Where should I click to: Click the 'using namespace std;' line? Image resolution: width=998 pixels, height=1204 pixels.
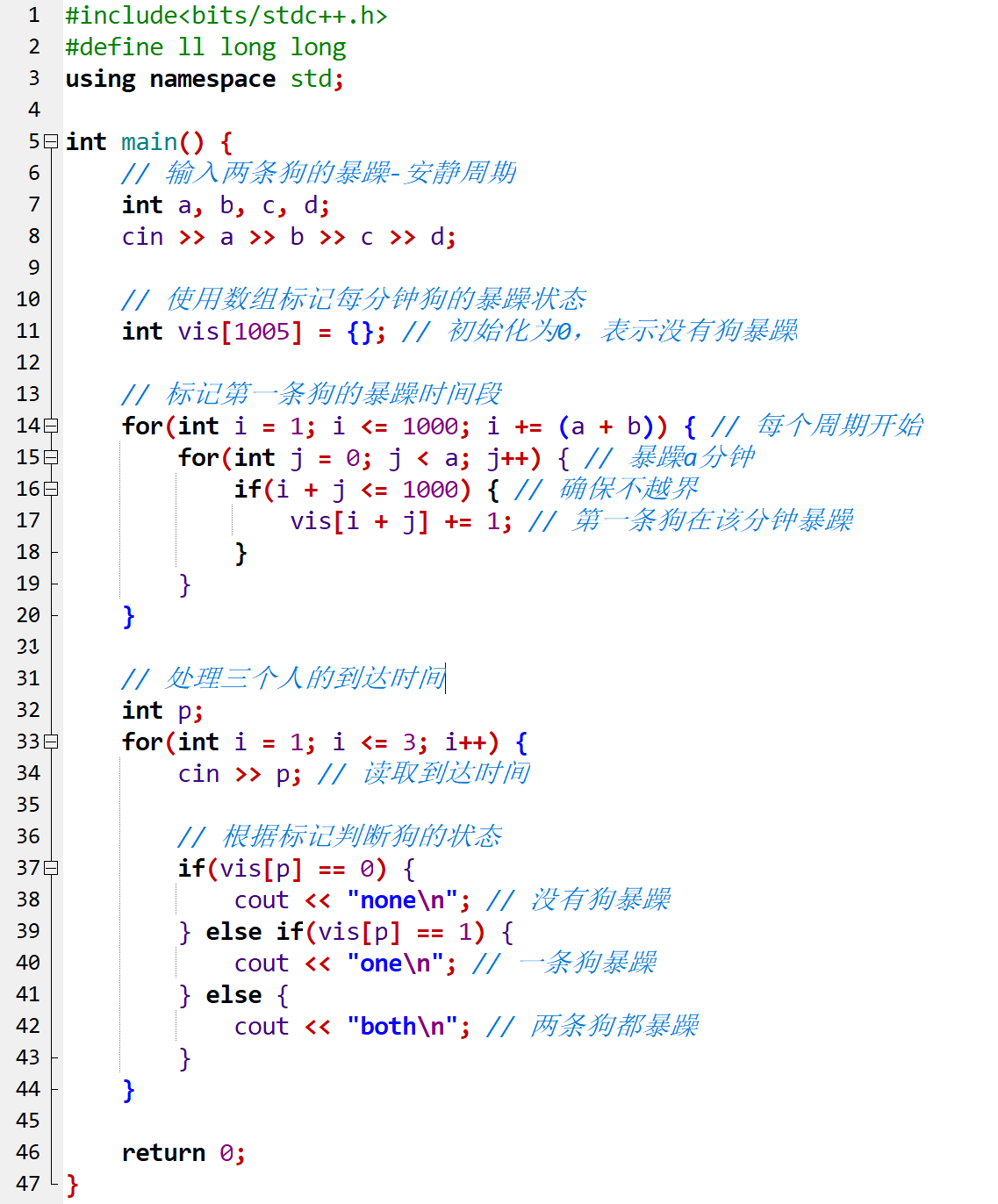click(x=205, y=79)
